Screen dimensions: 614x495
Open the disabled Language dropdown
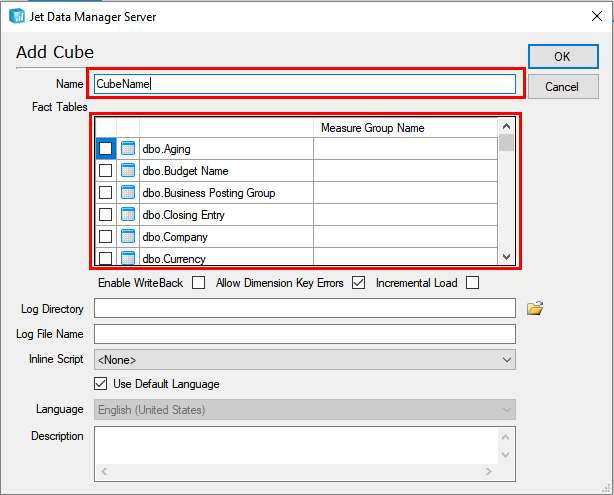(305, 410)
